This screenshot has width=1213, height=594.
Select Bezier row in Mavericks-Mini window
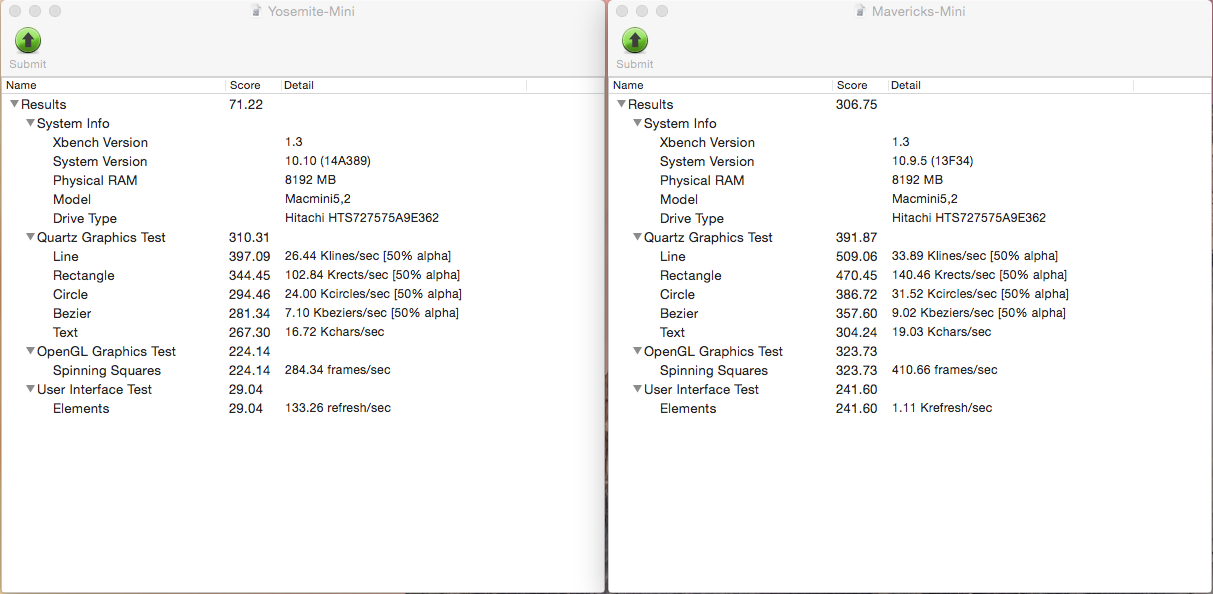pyautogui.click(x=910, y=313)
